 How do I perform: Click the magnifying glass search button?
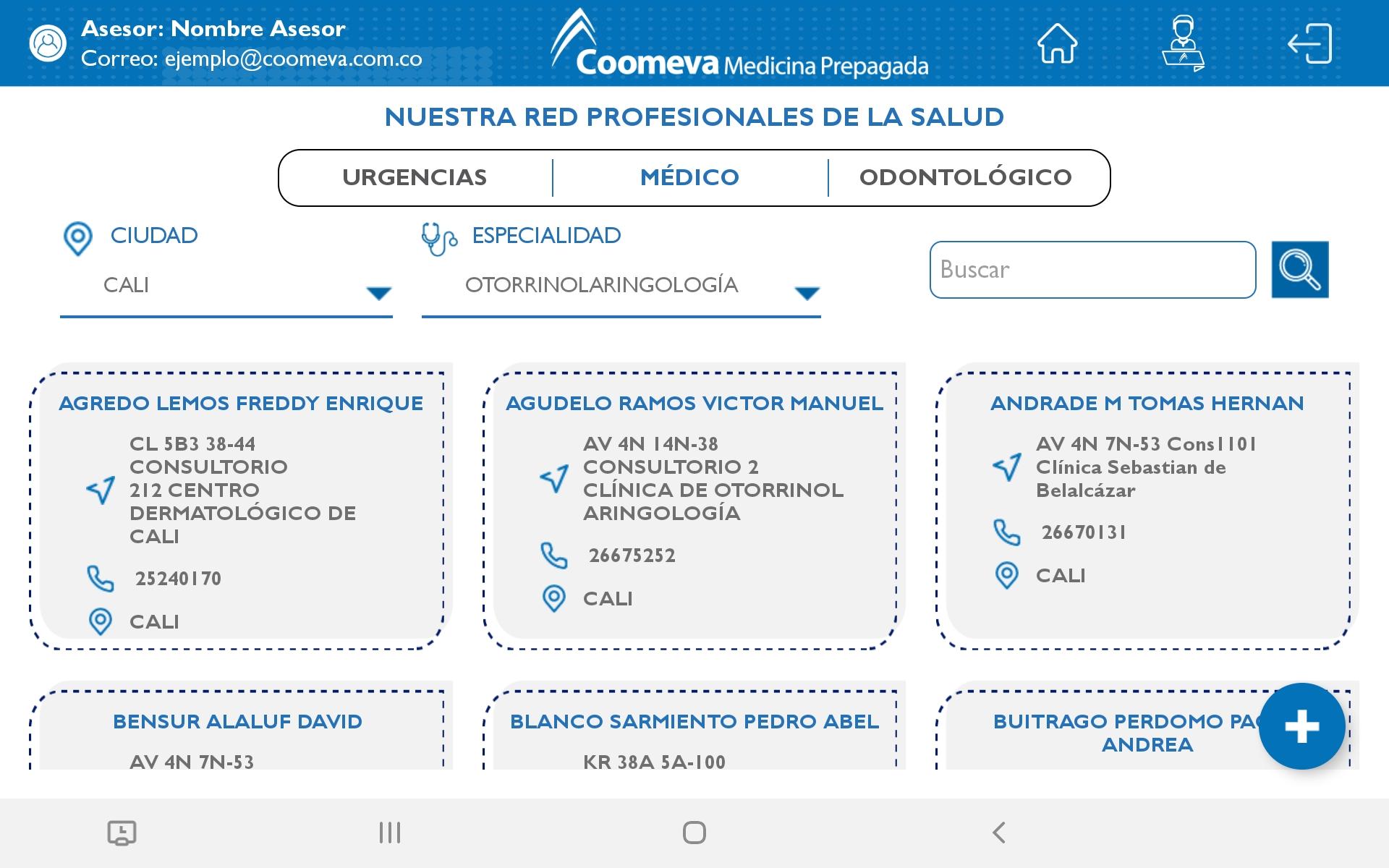pos(1300,270)
